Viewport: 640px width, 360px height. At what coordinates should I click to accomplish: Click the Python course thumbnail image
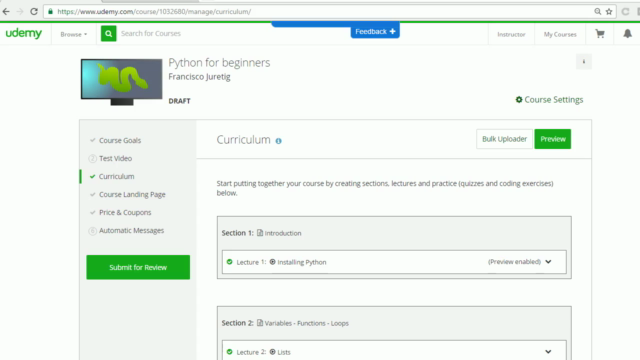coord(121,82)
